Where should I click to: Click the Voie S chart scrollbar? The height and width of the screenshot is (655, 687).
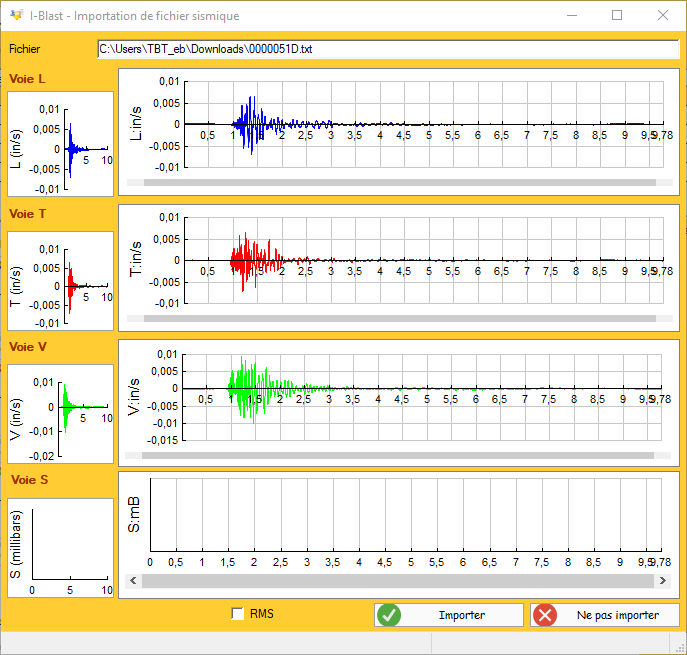[x=399, y=582]
